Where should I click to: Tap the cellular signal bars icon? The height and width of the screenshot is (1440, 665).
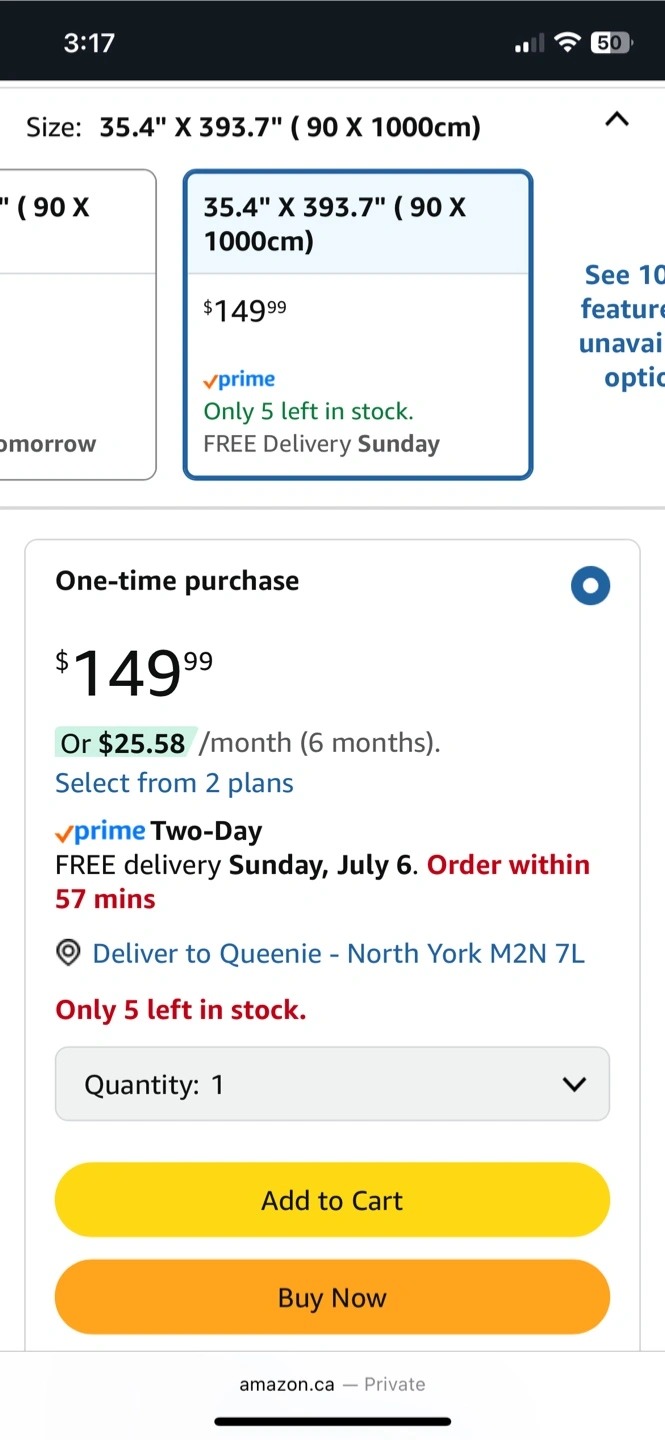click(x=529, y=43)
